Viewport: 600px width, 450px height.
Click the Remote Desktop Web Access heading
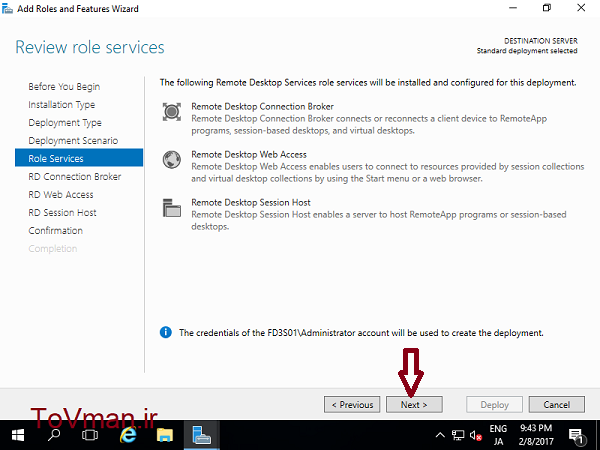[x=249, y=154]
